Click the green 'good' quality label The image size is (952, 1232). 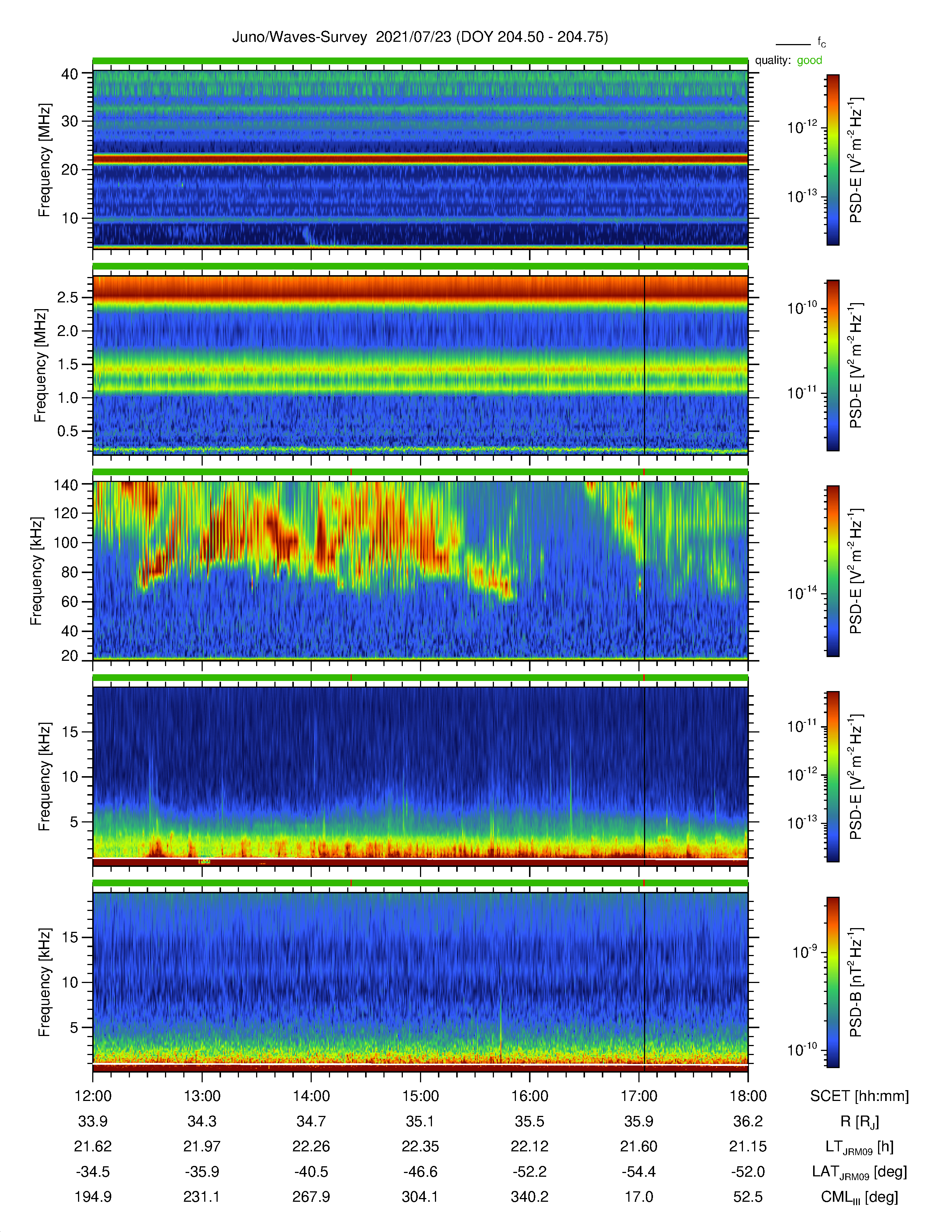point(809,60)
